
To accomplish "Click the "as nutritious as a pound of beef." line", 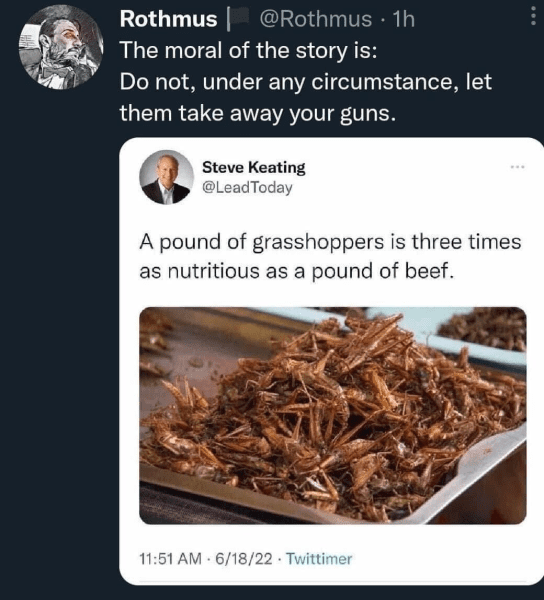I will (297, 271).
